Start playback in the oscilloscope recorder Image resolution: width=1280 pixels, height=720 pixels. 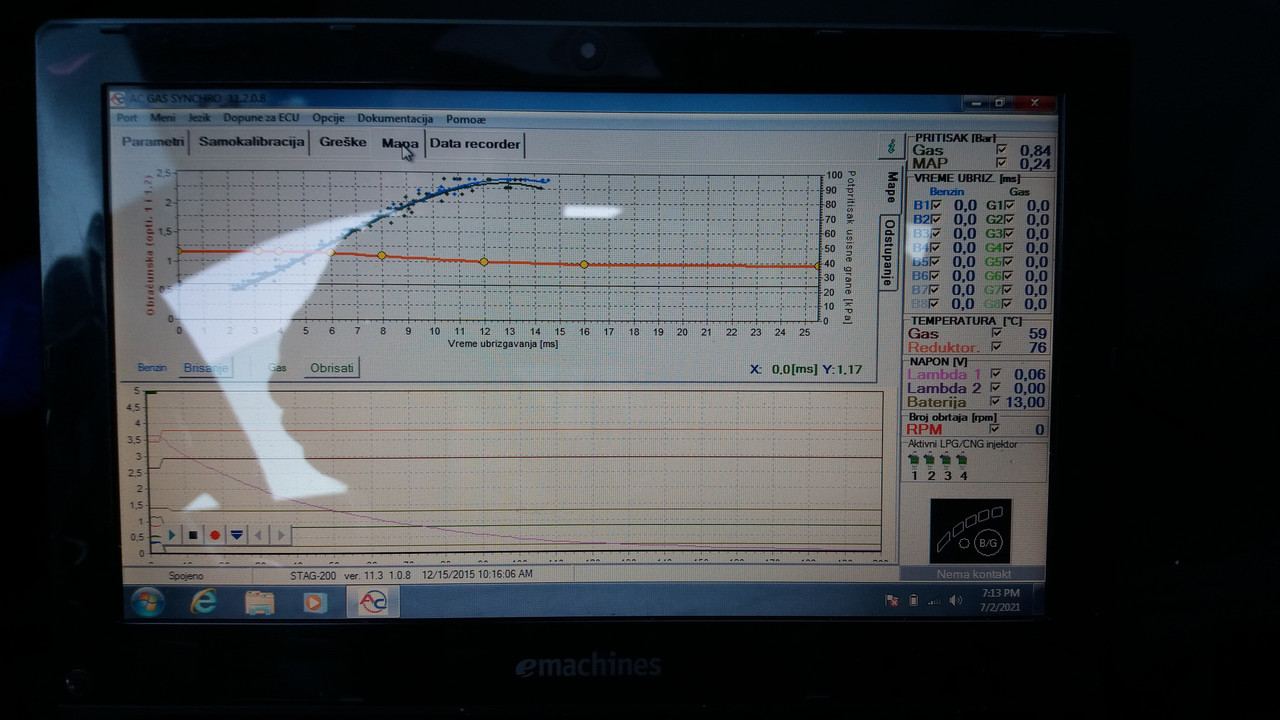tap(172, 535)
